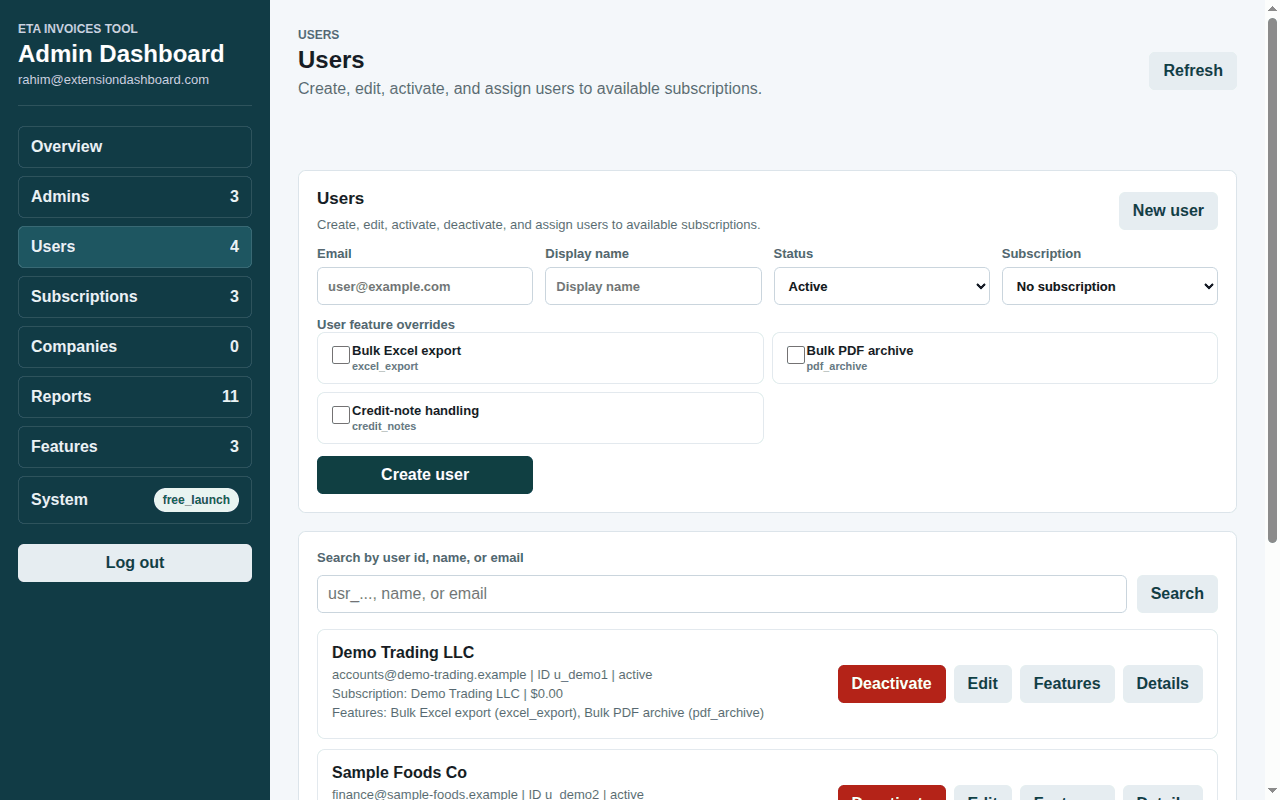Click the vertical page scrollbar
Screen dimensions: 1280x800
pos(1273,280)
